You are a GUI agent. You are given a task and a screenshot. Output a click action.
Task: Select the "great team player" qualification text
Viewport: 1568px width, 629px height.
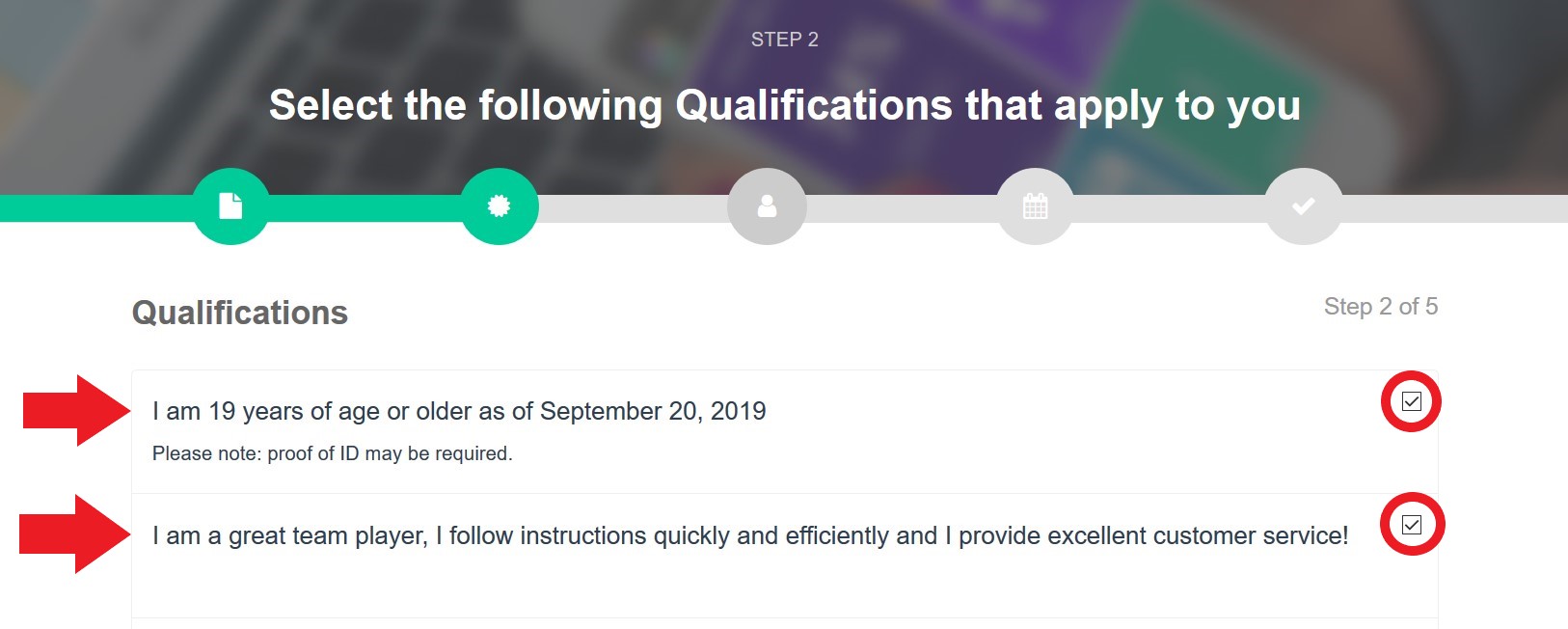click(749, 535)
